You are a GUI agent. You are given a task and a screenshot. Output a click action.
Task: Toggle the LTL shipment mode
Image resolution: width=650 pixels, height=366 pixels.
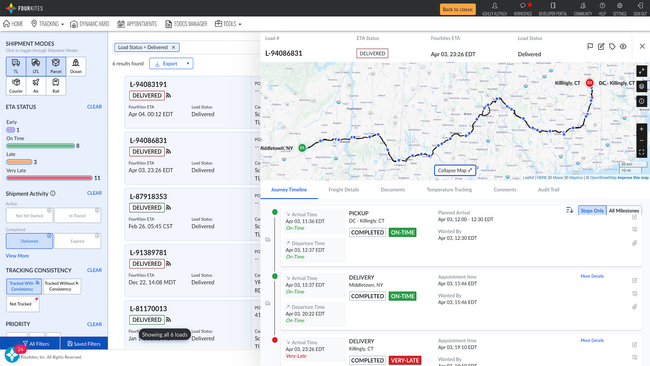[x=36, y=66]
